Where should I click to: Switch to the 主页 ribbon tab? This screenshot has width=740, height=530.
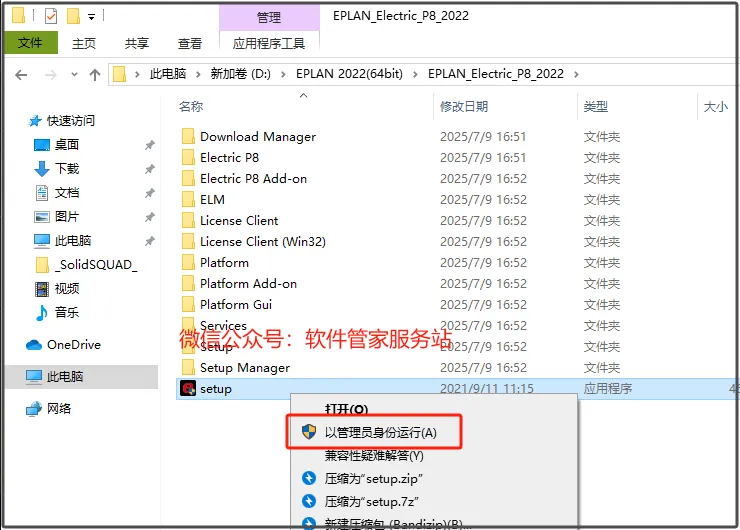coord(84,43)
